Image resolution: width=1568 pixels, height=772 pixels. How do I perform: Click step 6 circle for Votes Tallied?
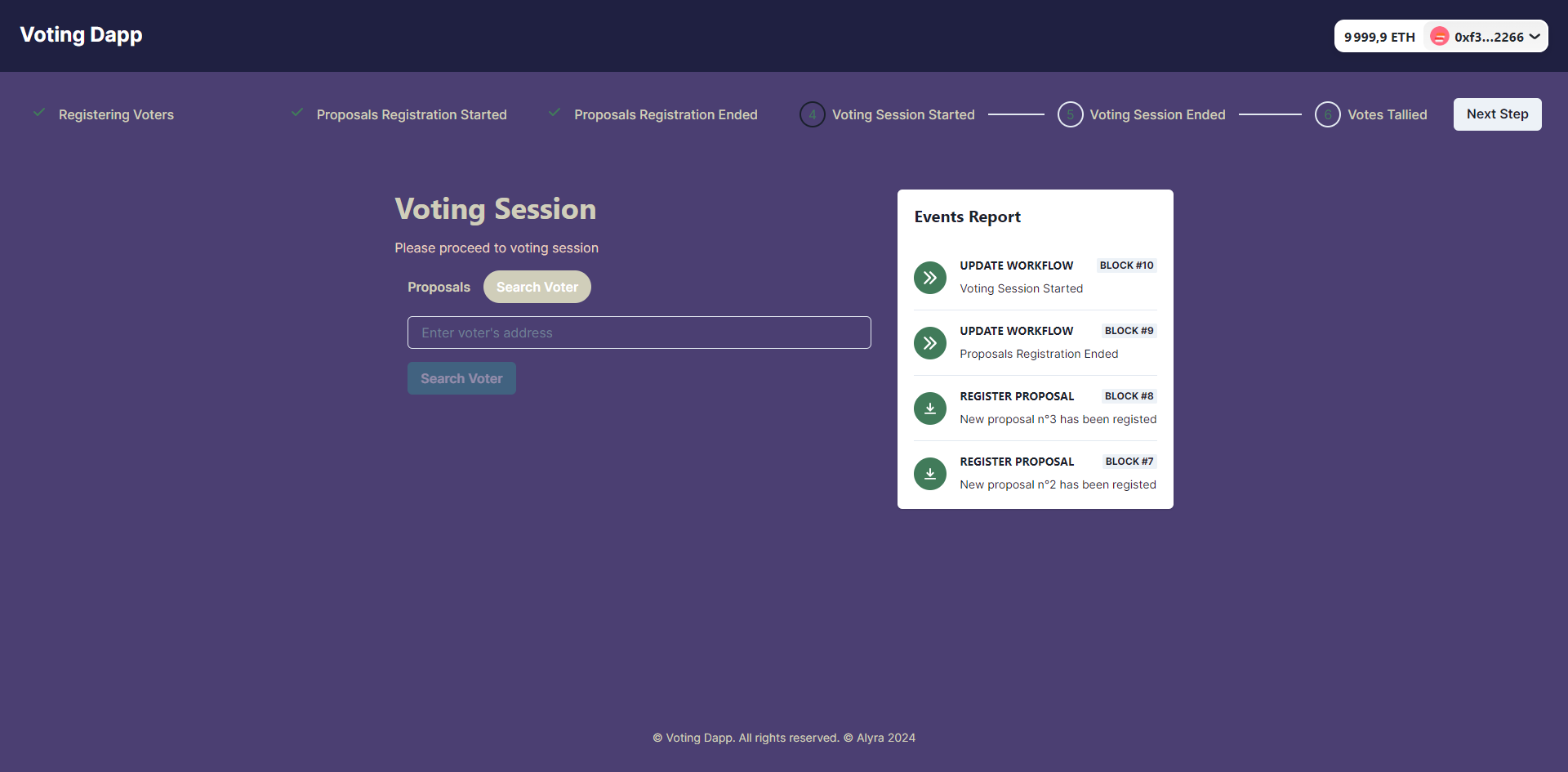click(x=1328, y=114)
